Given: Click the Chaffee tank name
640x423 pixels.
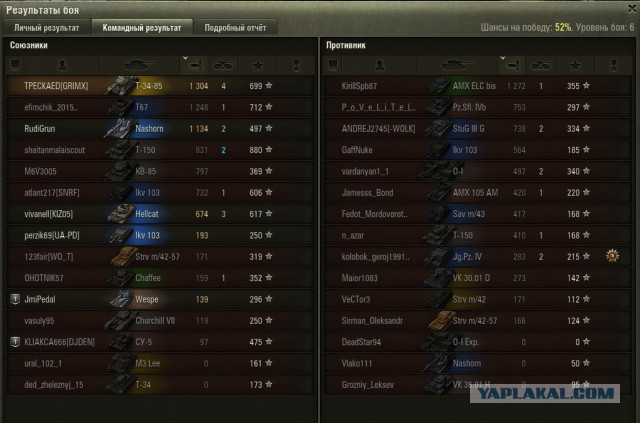Looking at the screenshot, I should point(148,278).
